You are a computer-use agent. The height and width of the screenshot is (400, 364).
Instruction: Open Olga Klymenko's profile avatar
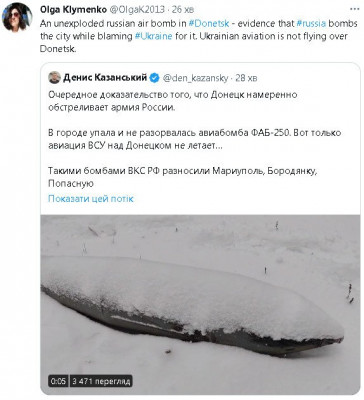coord(17,17)
